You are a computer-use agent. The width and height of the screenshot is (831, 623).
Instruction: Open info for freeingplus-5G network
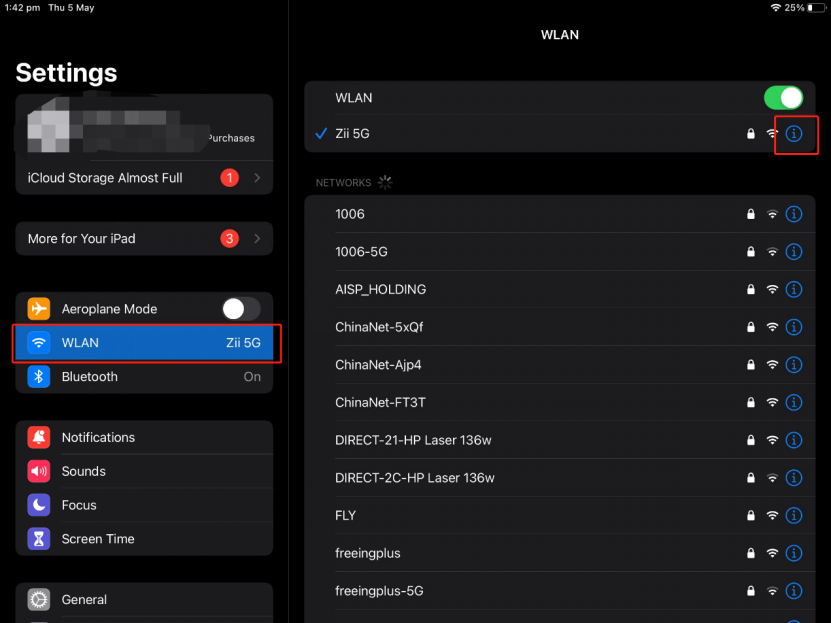(x=794, y=591)
